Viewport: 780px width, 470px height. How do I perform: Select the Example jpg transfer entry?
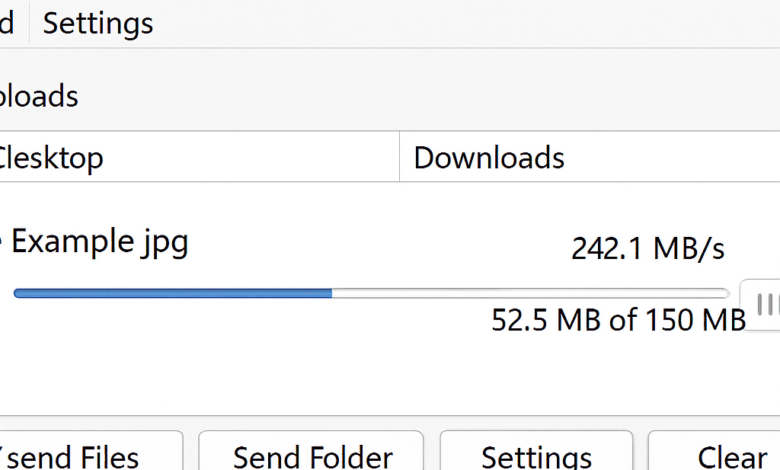(x=100, y=241)
